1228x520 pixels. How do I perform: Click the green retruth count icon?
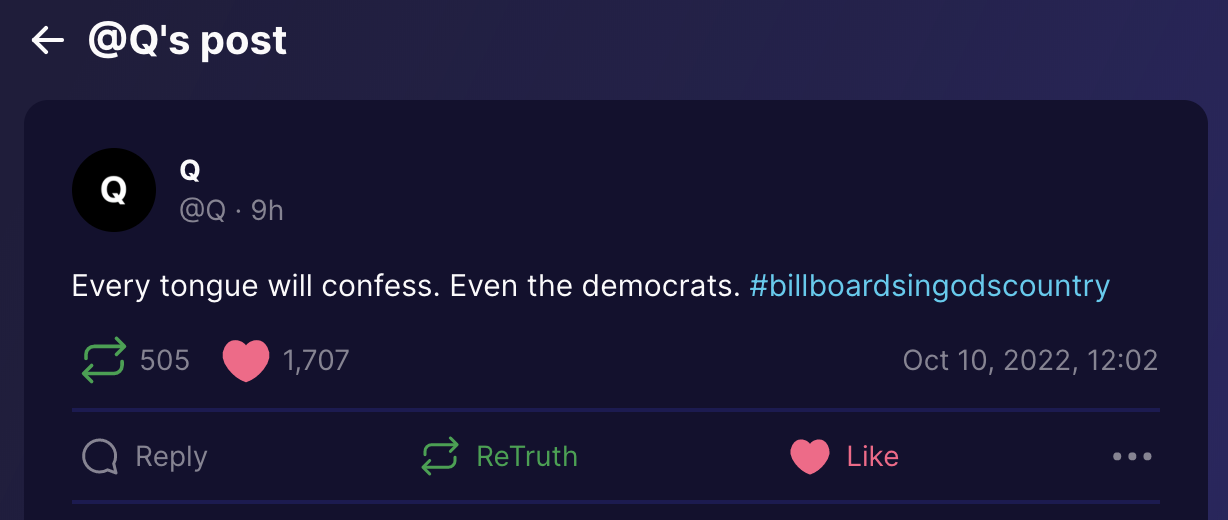[104, 360]
